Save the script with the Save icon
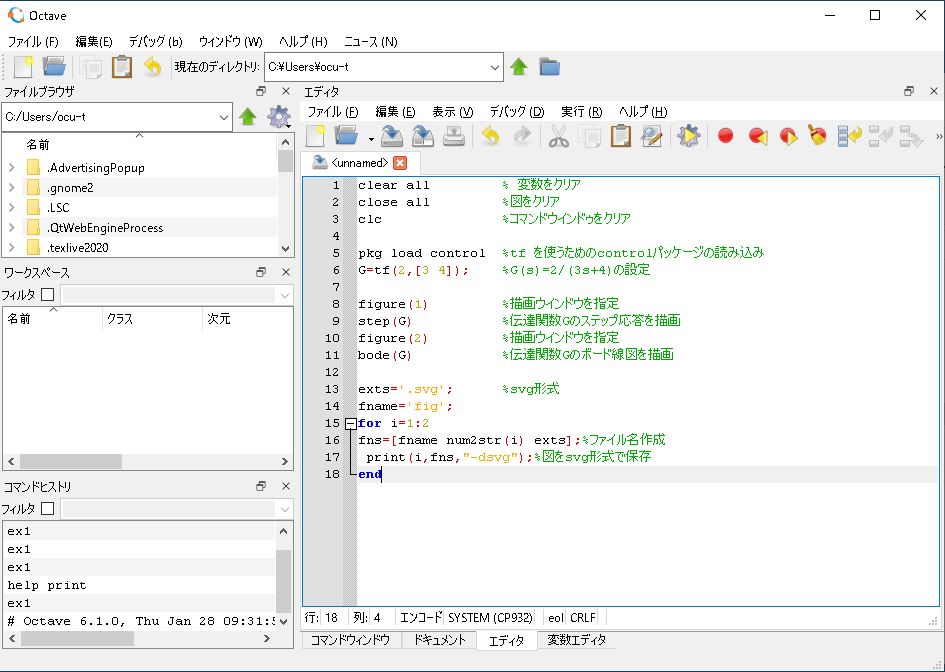The width and height of the screenshot is (945, 672). pyautogui.click(x=390, y=137)
